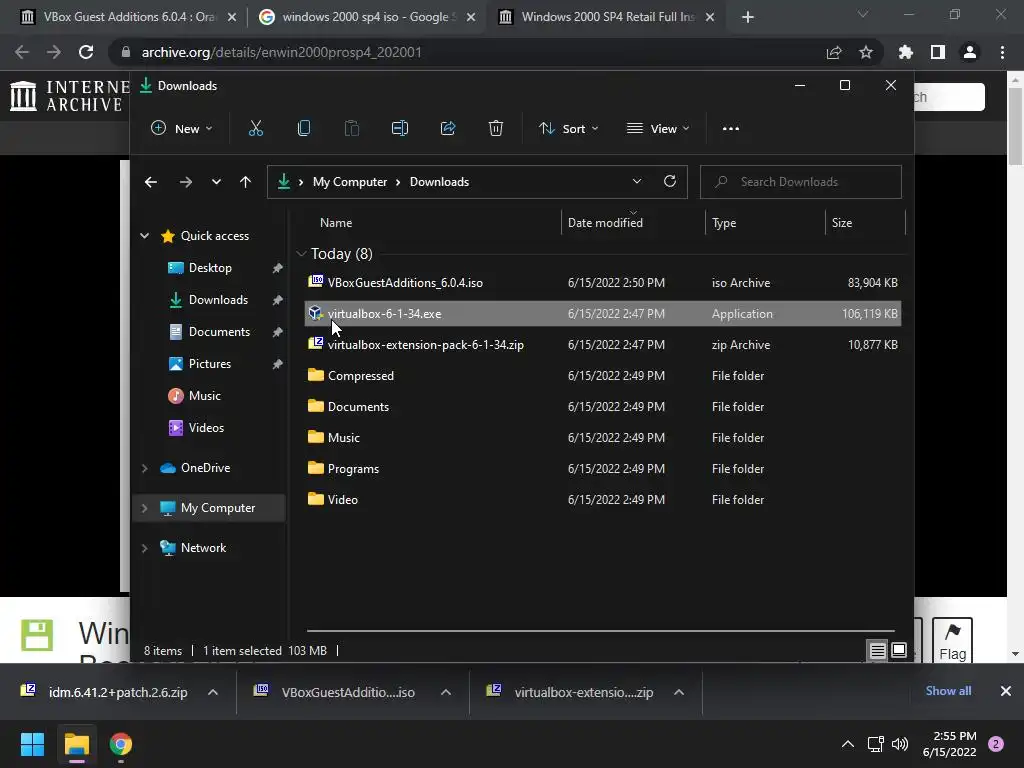Click File Explorer icon in taskbar
This screenshot has height=768, width=1024.
coord(77,744)
